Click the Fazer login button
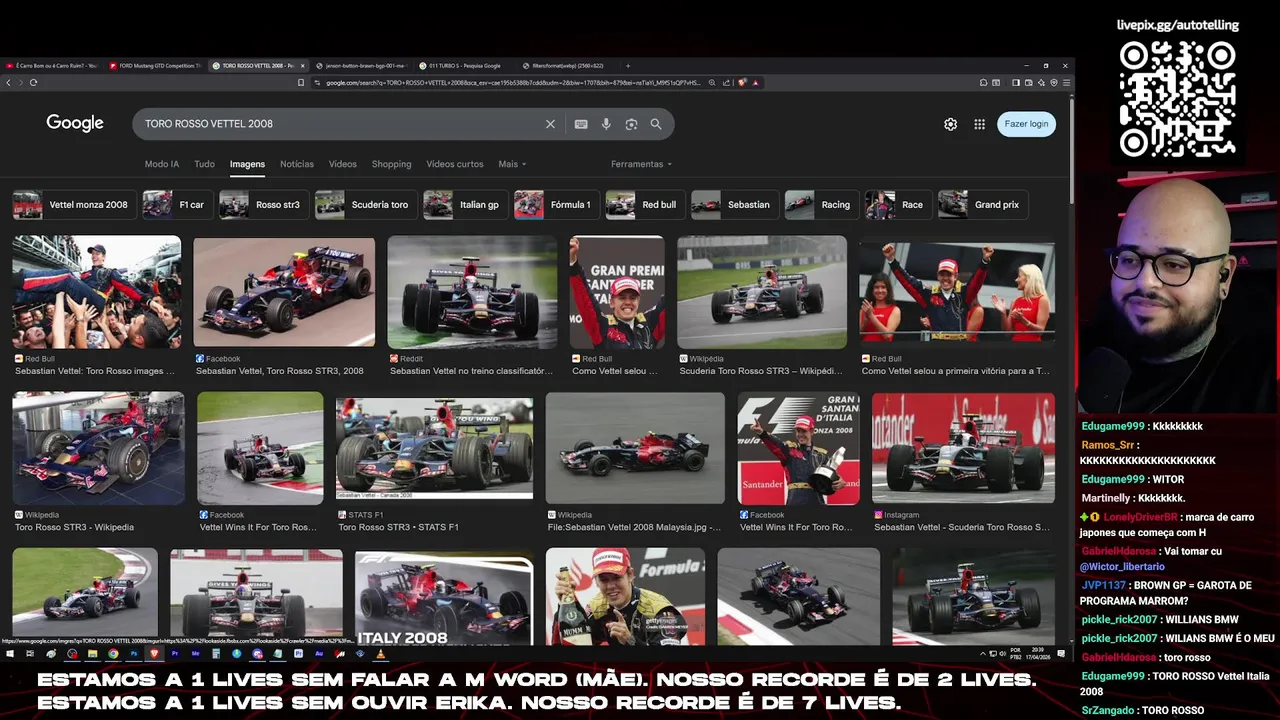Image resolution: width=1280 pixels, height=720 pixels. 1026,124
